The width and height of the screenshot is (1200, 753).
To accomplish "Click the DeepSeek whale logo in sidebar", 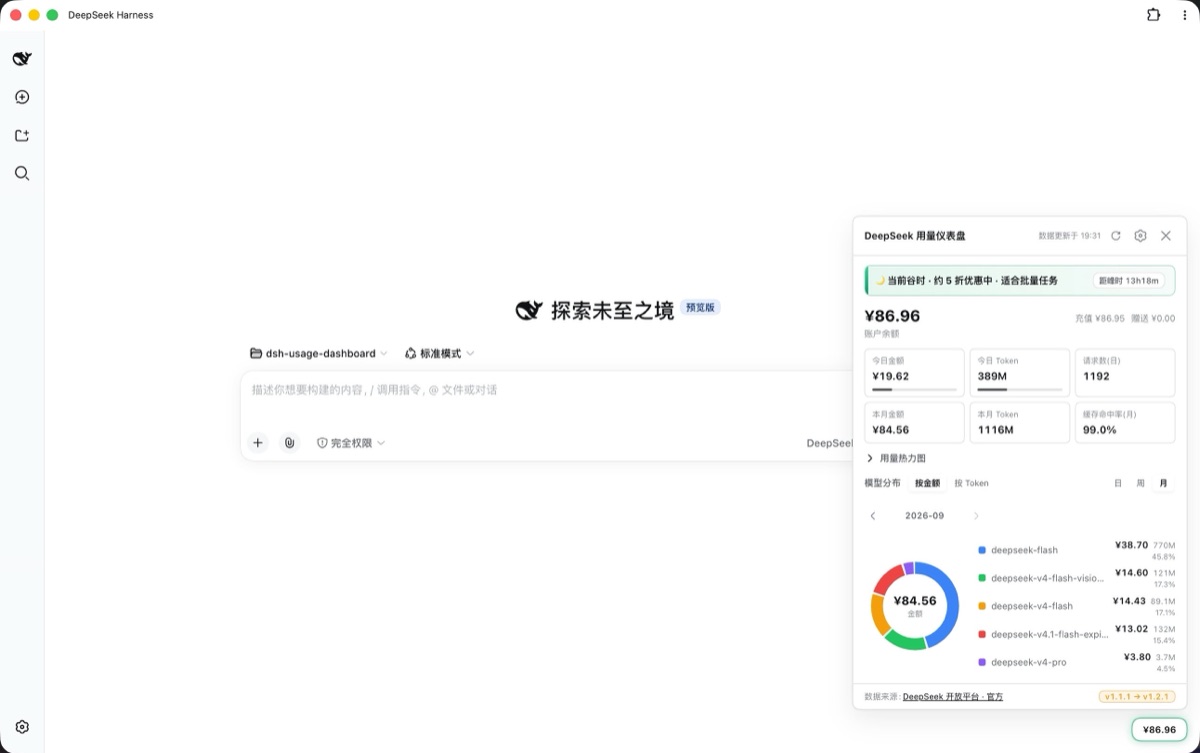I will (x=22, y=59).
